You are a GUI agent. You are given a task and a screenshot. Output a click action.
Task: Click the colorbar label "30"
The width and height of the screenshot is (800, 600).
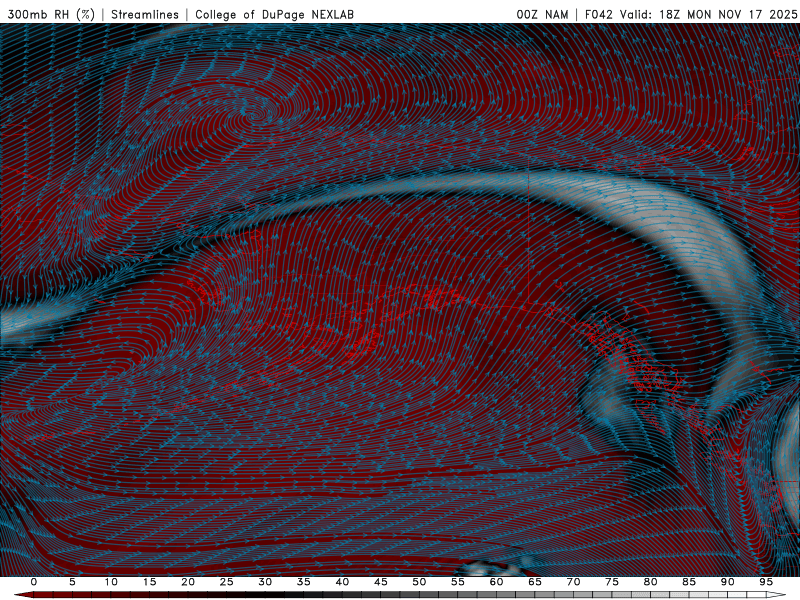(x=265, y=582)
